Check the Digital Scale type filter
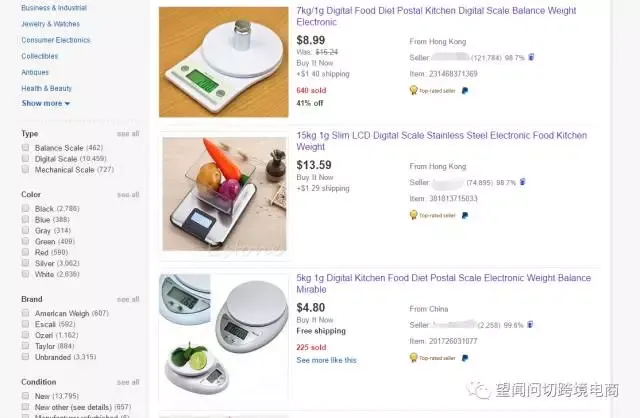This screenshot has width=640, height=418. pyautogui.click(x=25, y=158)
